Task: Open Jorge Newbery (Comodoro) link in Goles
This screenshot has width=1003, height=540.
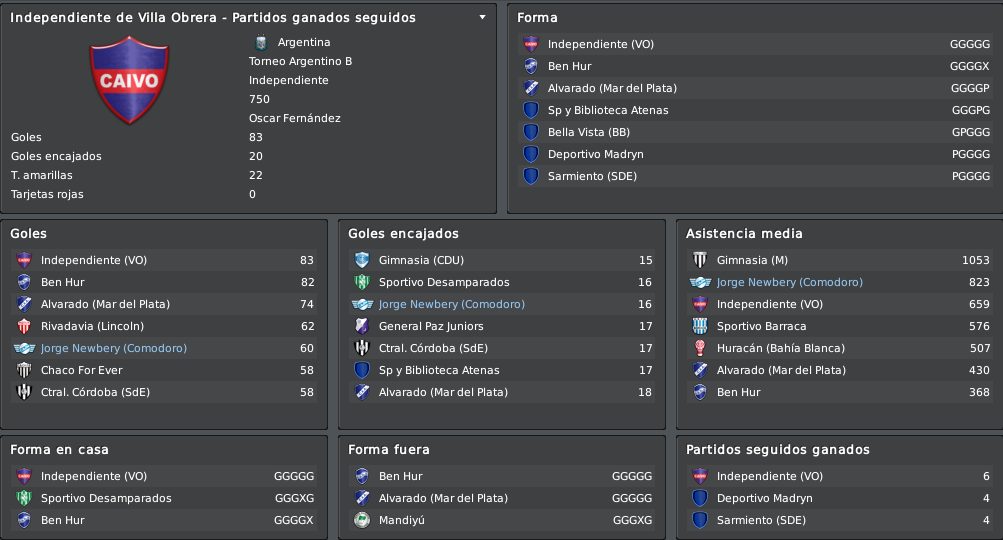Action: pyautogui.click(x=114, y=348)
